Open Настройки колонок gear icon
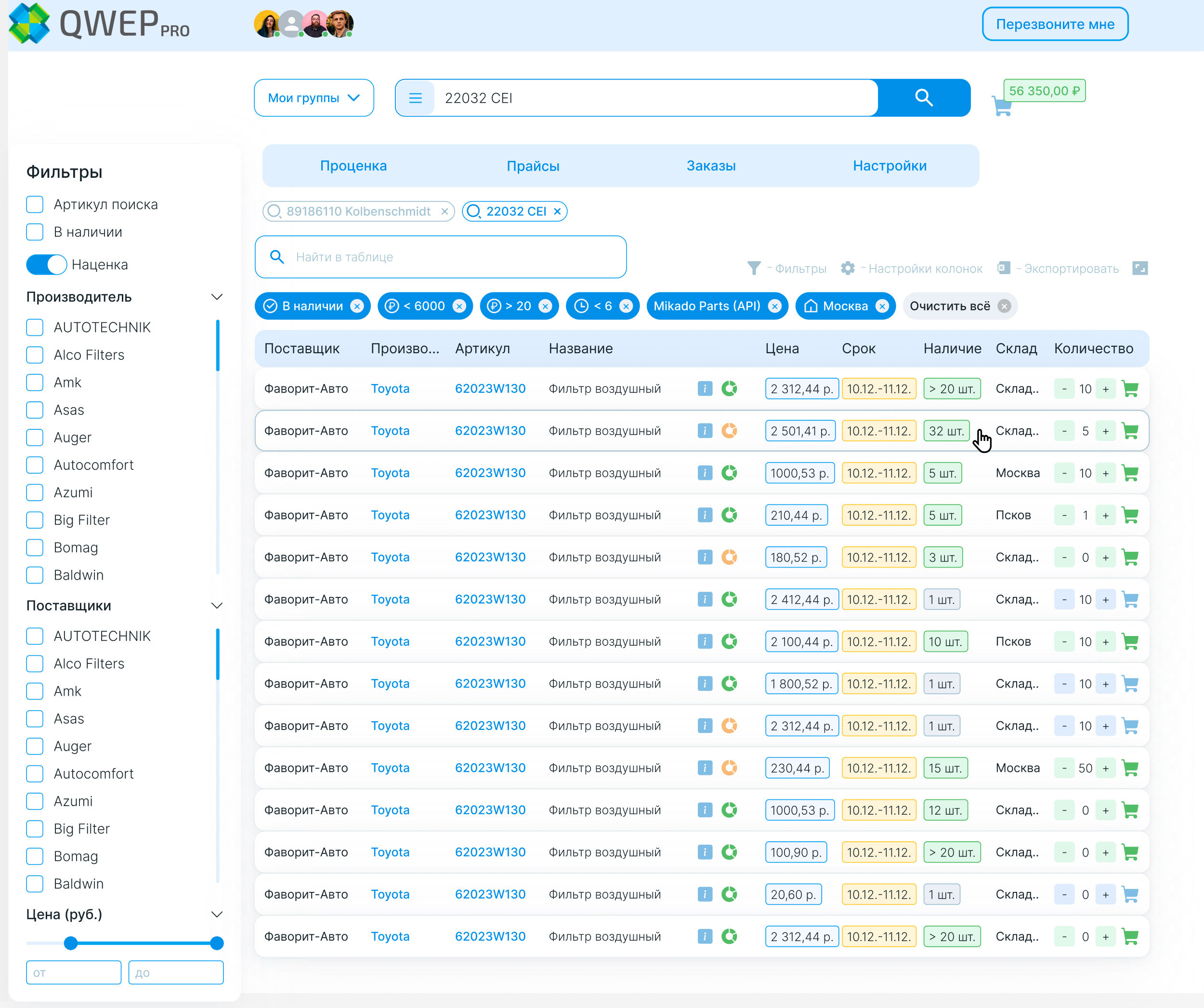This screenshot has height=1008, width=1204. point(848,268)
